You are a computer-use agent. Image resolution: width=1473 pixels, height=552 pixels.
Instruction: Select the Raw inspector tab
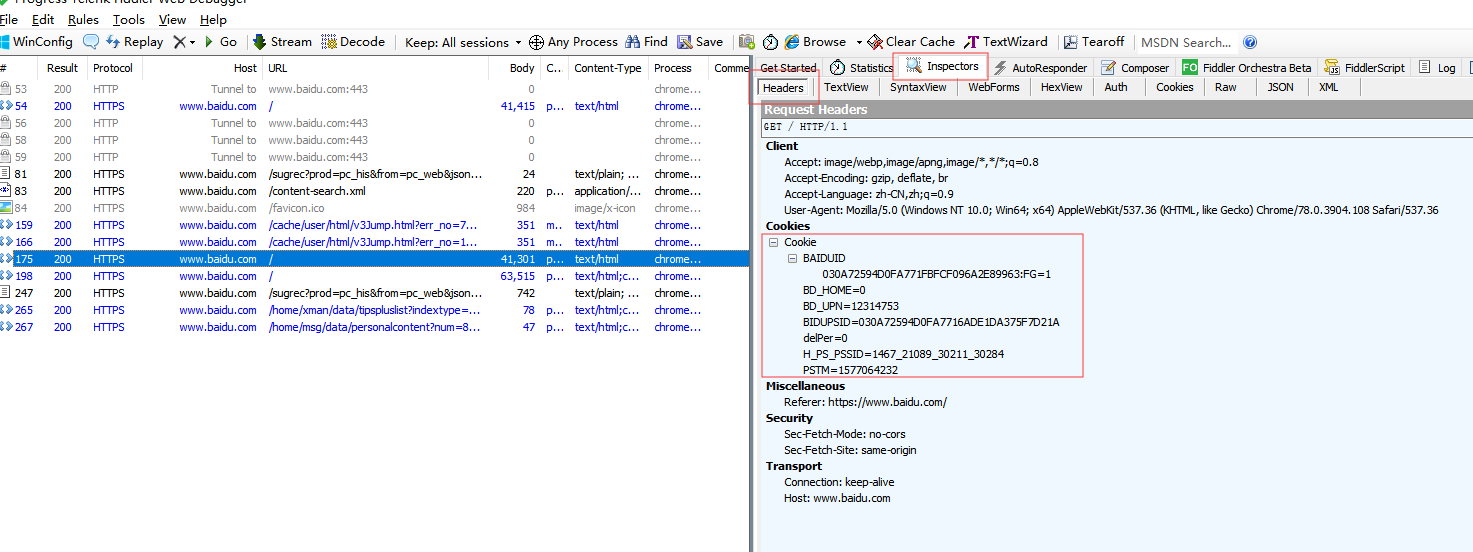coord(1226,87)
